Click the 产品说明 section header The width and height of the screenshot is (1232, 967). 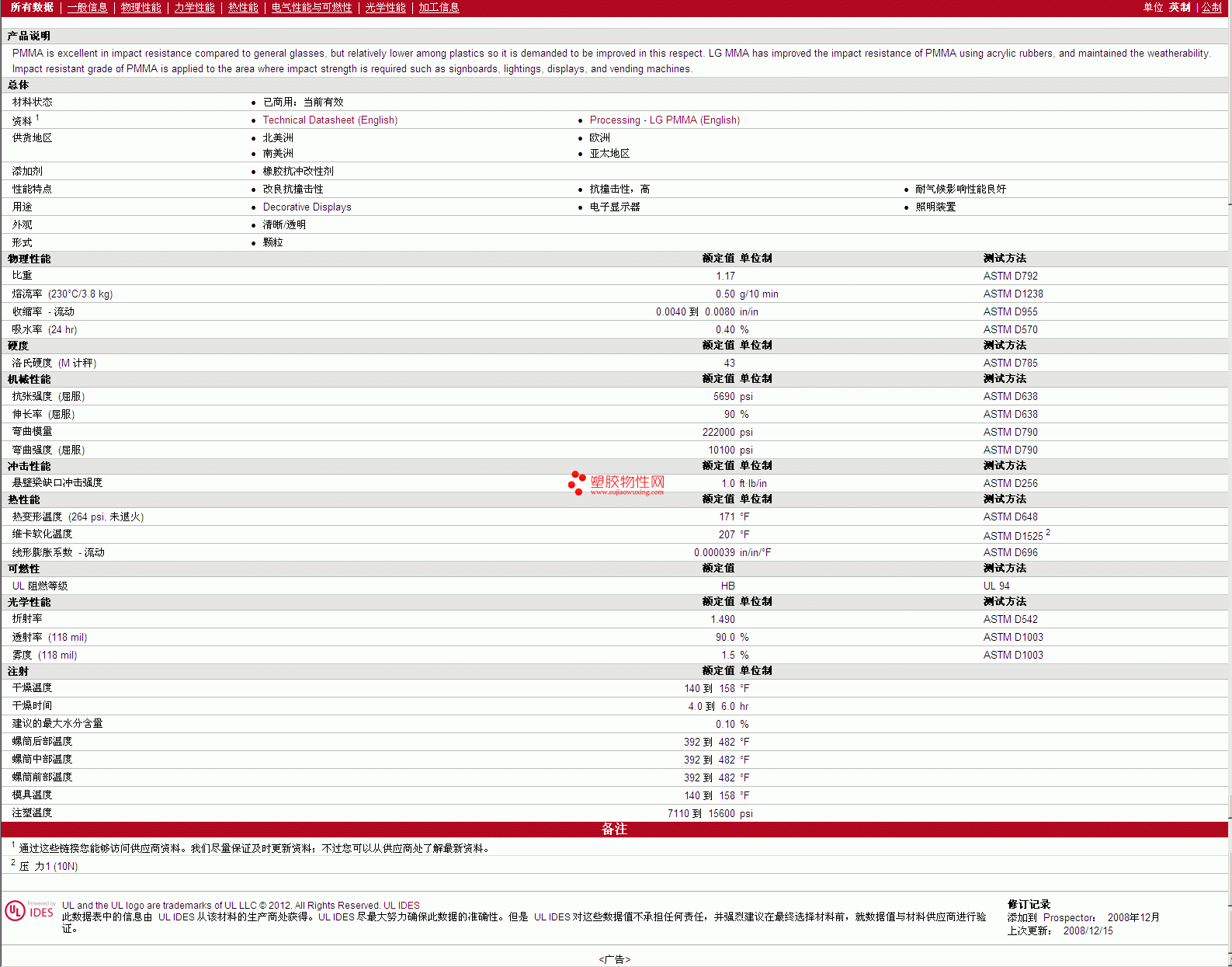[x=29, y=36]
